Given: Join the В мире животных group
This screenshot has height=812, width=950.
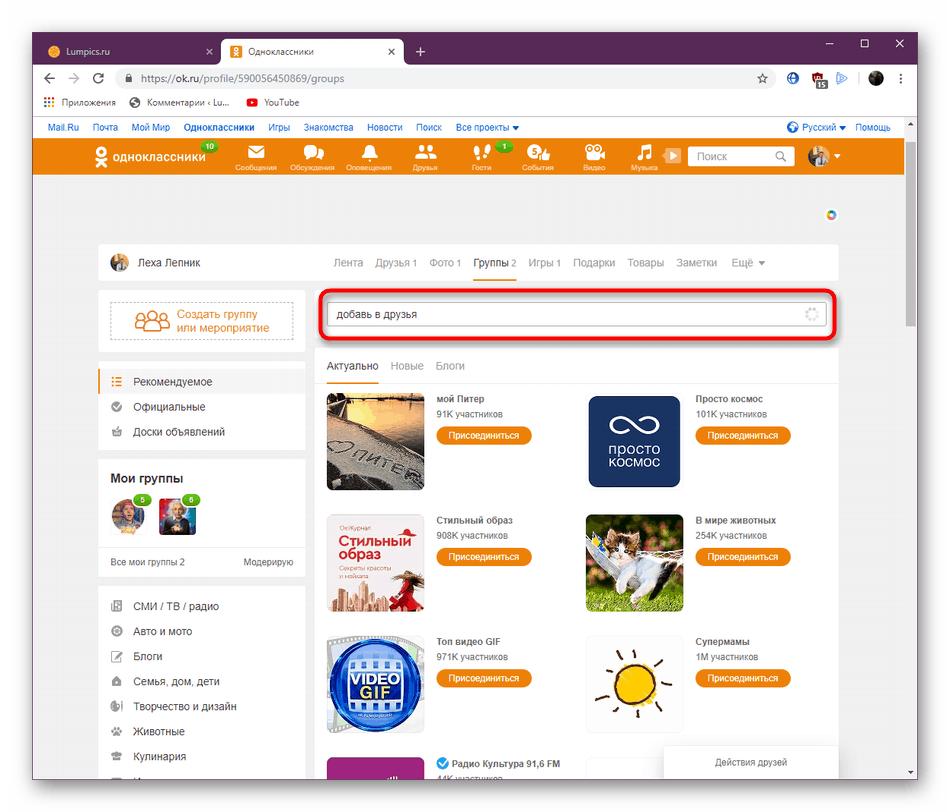Looking at the screenshot, I should pos(742,556).
